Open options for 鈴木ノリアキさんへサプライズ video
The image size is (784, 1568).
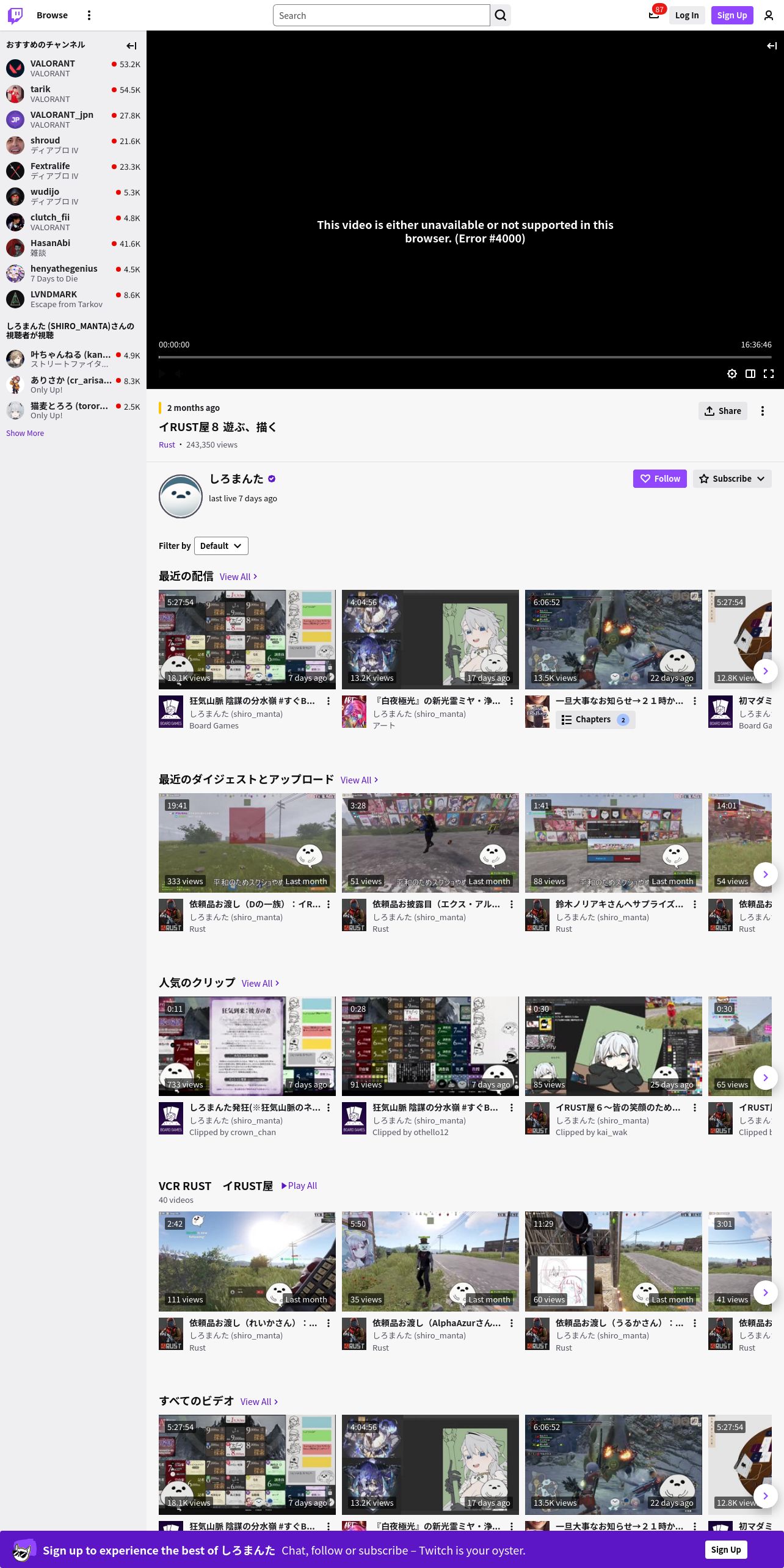[695, 904]
